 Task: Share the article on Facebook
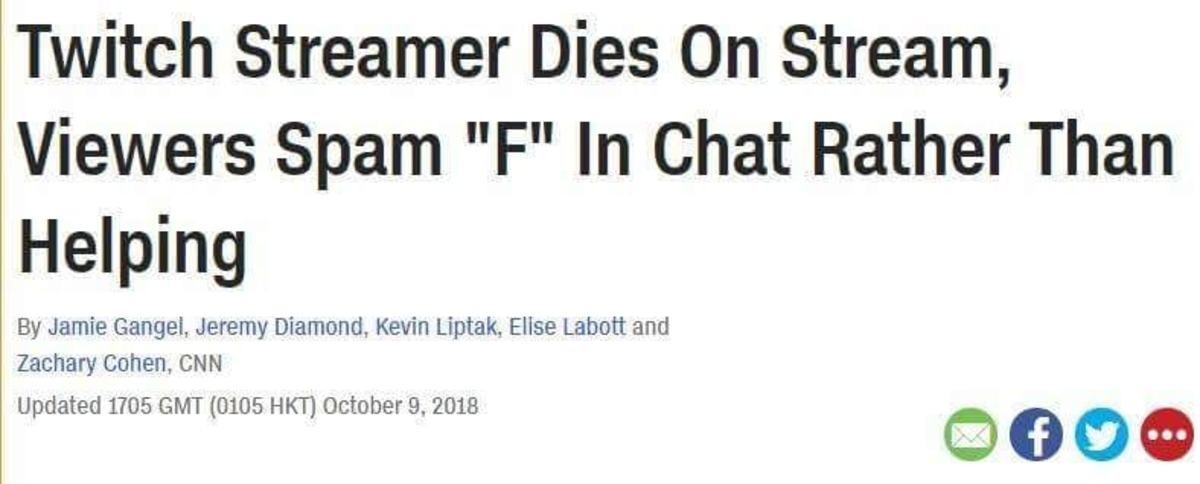[x=1035, y=435]
